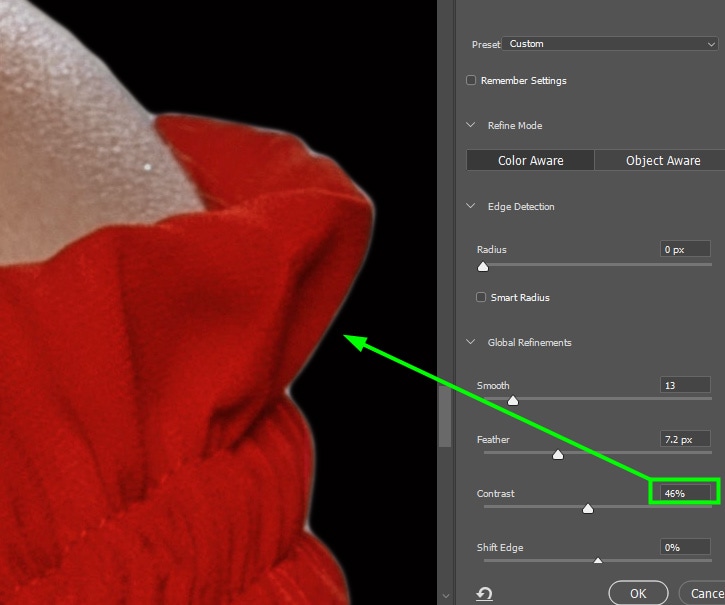Click the Radius label
This screenshot has width=725, height=605.
click(492, 249)
